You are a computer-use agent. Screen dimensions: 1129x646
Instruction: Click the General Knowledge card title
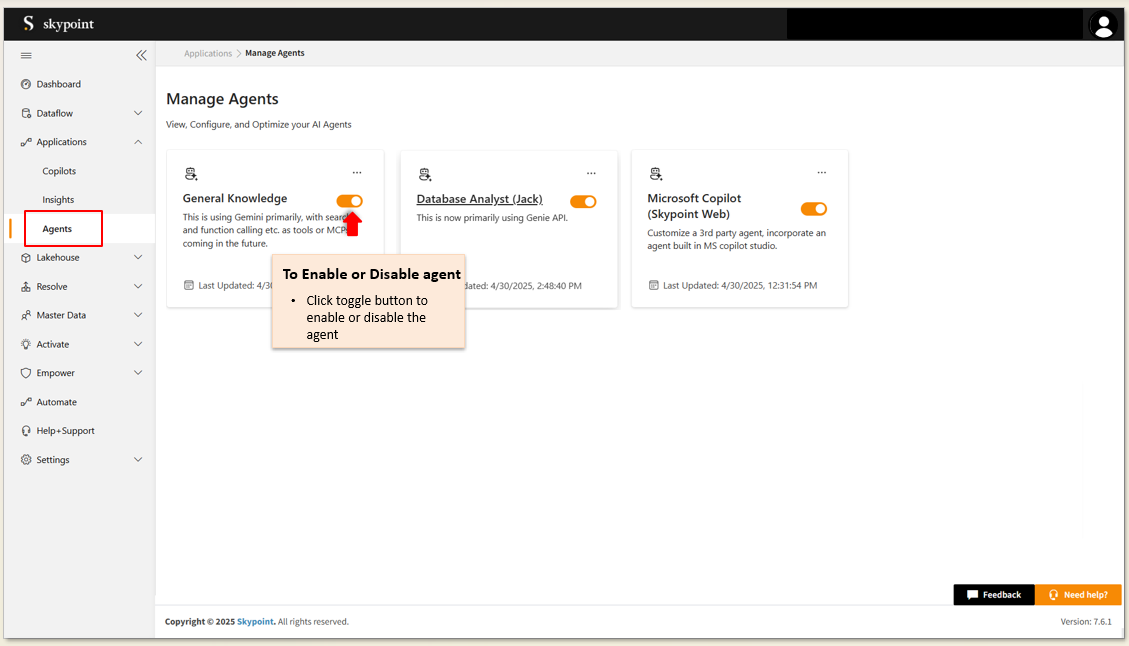(235, 198)
